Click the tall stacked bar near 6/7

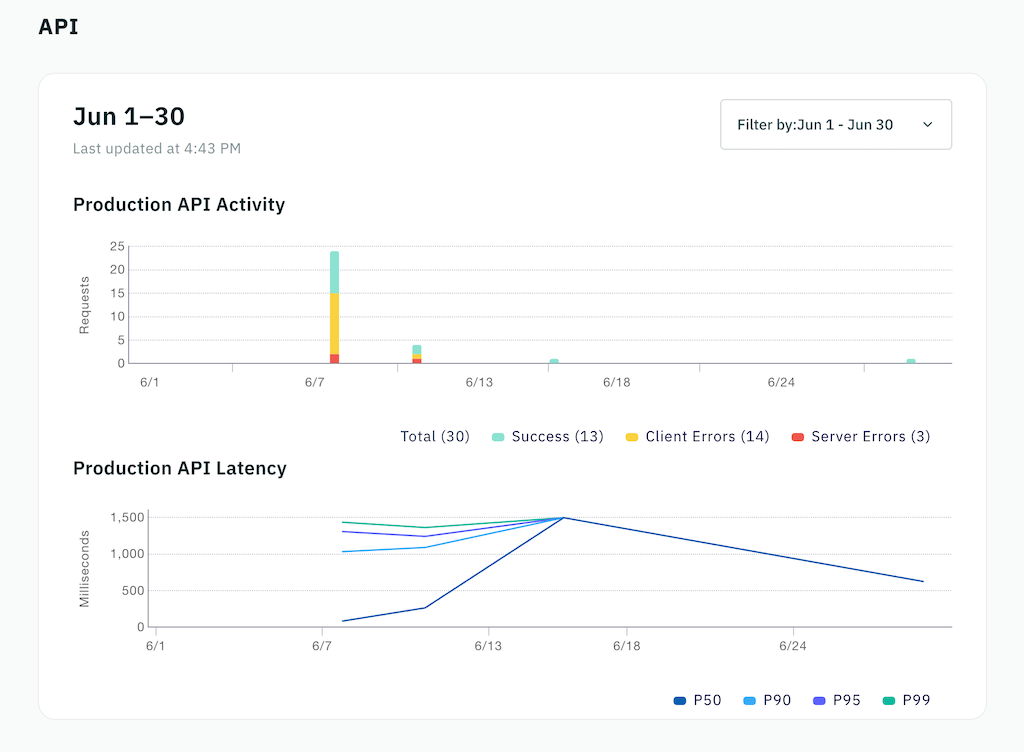pyautogui.click(x=335, y=300)
